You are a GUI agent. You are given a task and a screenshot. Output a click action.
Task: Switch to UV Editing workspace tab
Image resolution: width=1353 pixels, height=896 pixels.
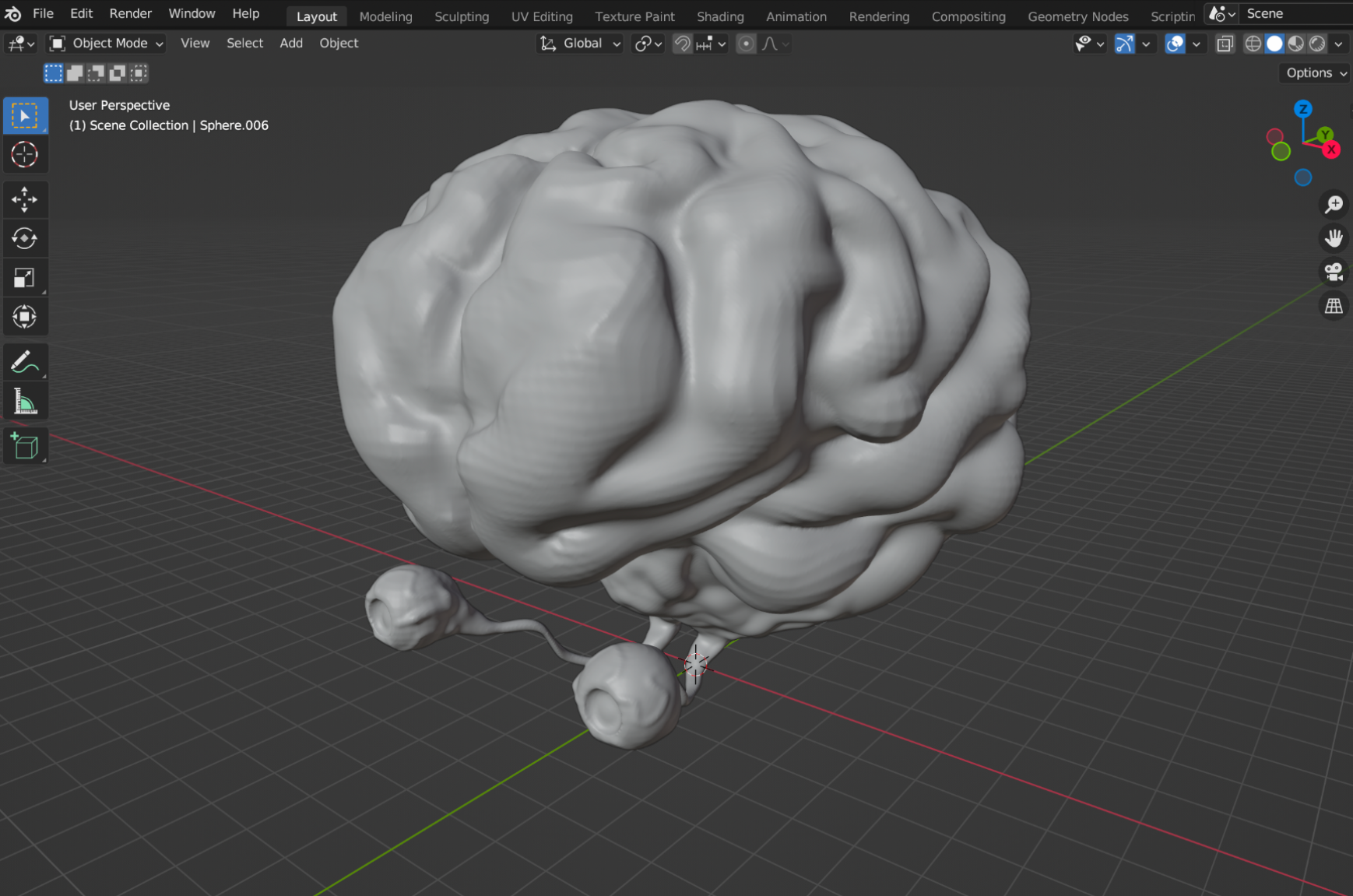[x=542, y=16]
